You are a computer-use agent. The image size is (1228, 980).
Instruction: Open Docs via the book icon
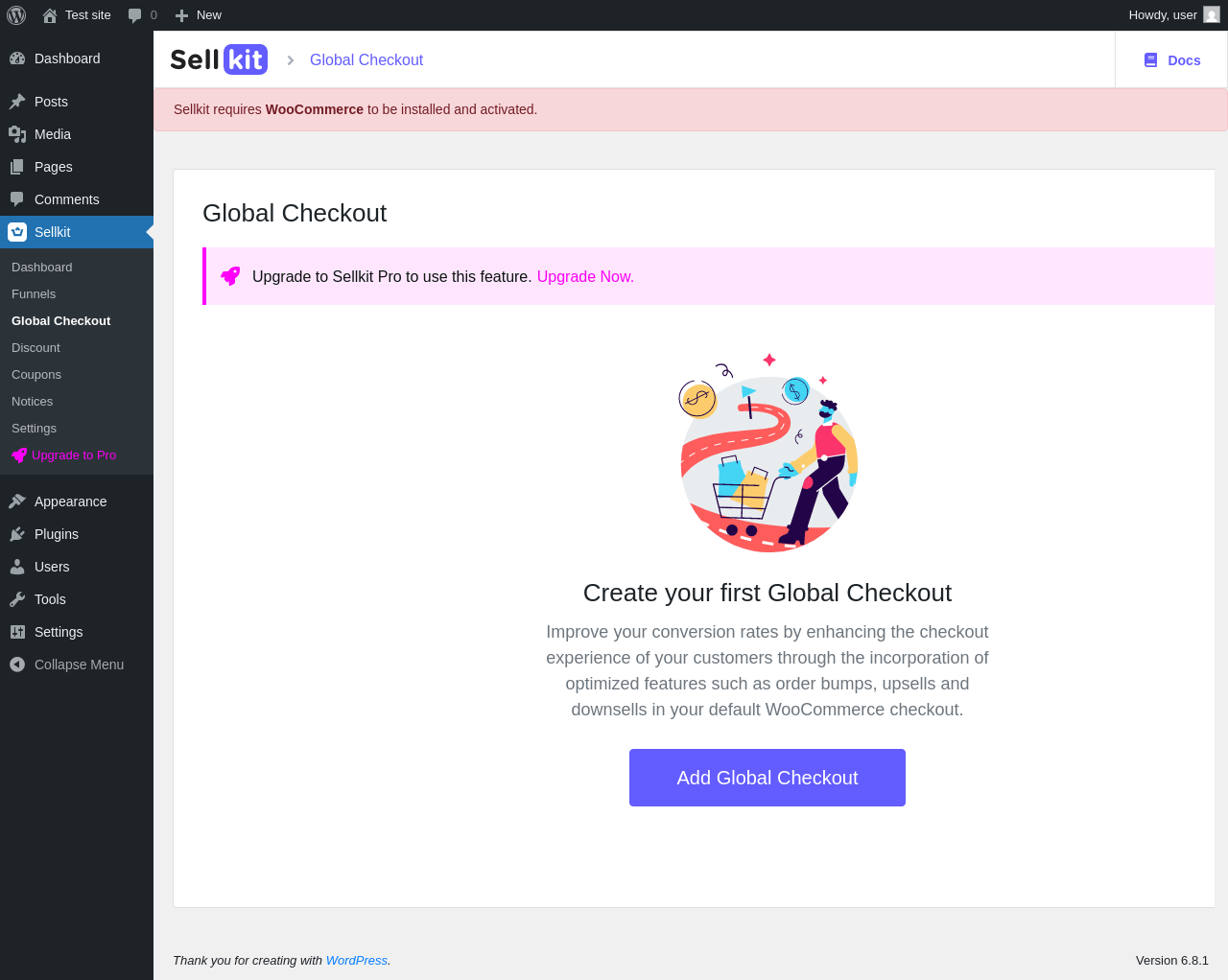click(x=1150, y=60)
